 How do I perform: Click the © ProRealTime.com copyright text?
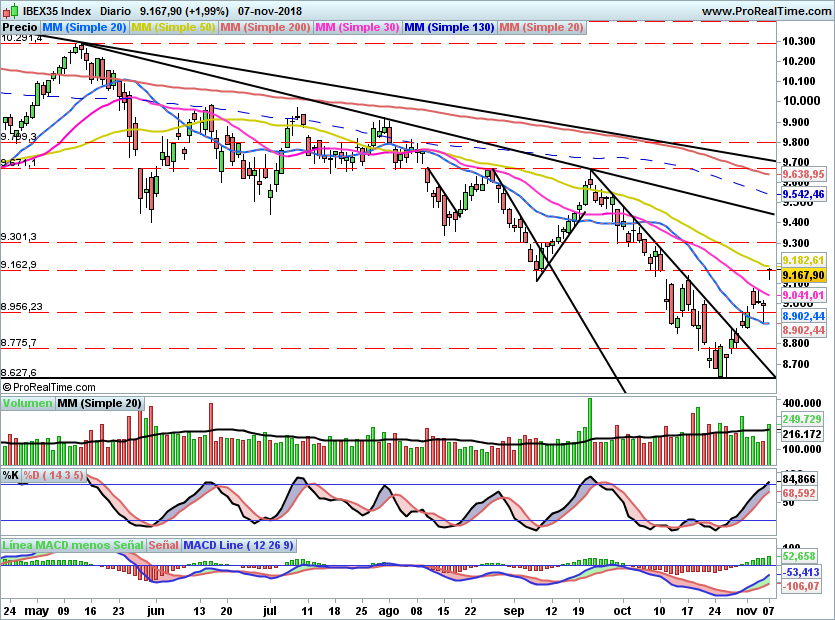(49, 387)
